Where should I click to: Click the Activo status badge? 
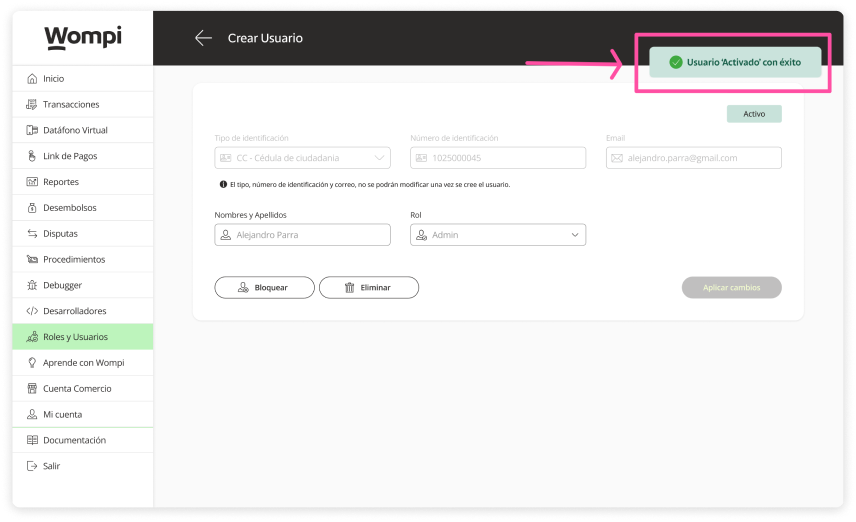click(754, 114)
